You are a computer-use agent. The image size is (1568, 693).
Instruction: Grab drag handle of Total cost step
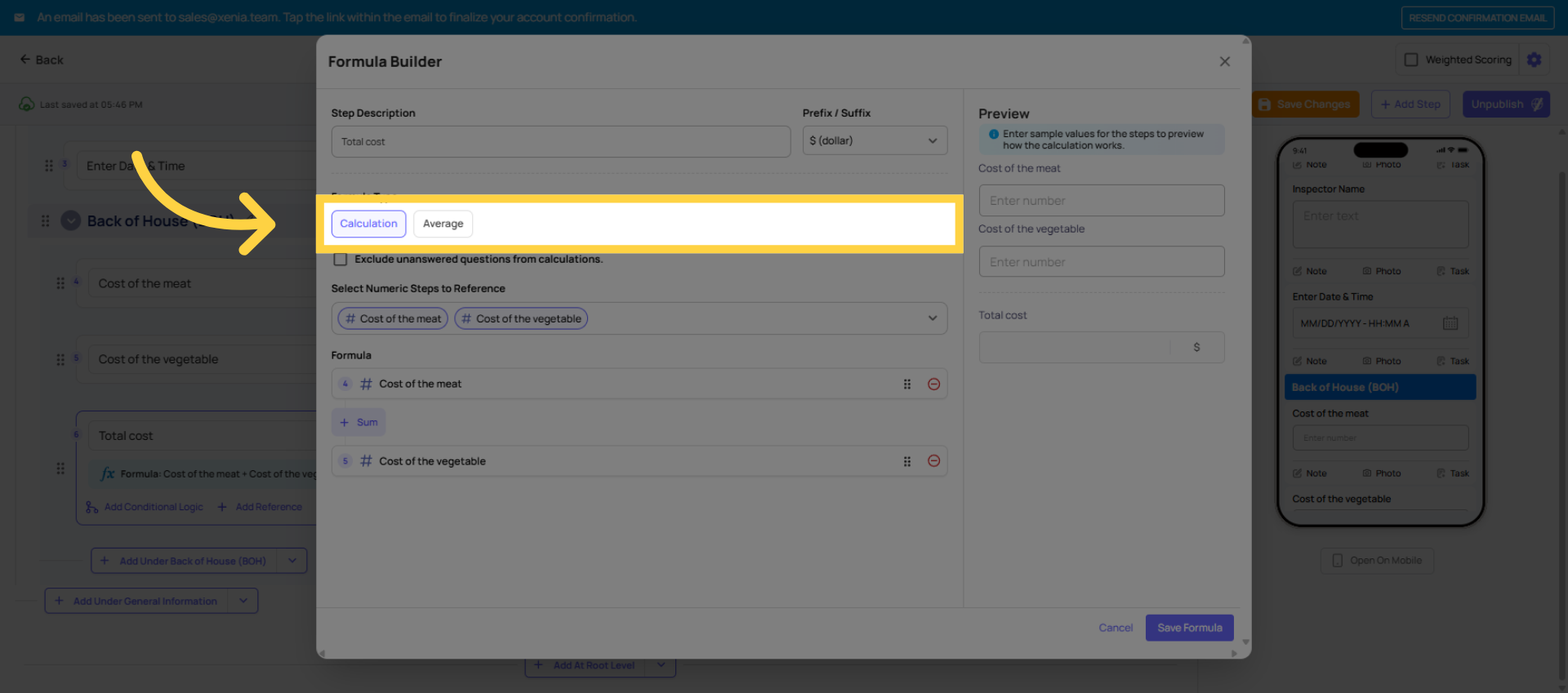(x=60, y=469)
